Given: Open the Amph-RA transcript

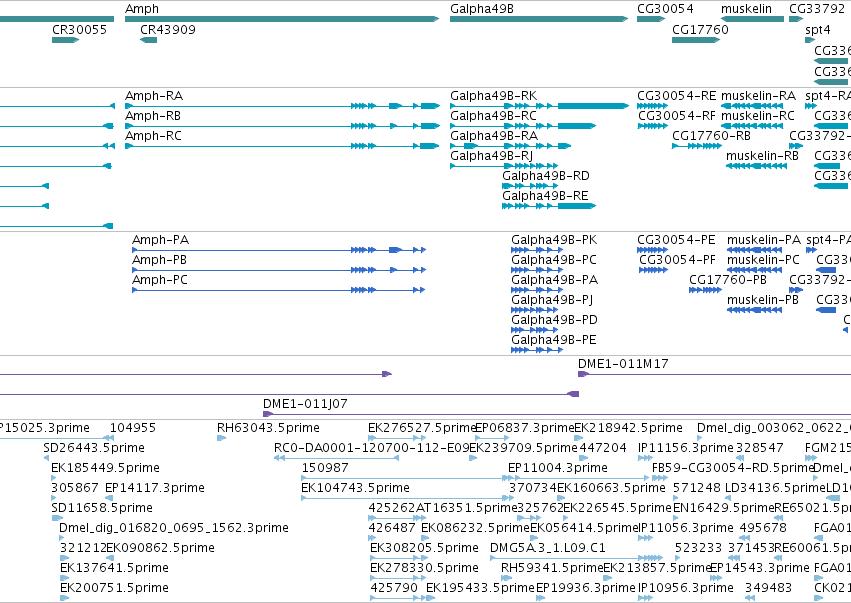Looking at the screenshot, I should [282, 106].
